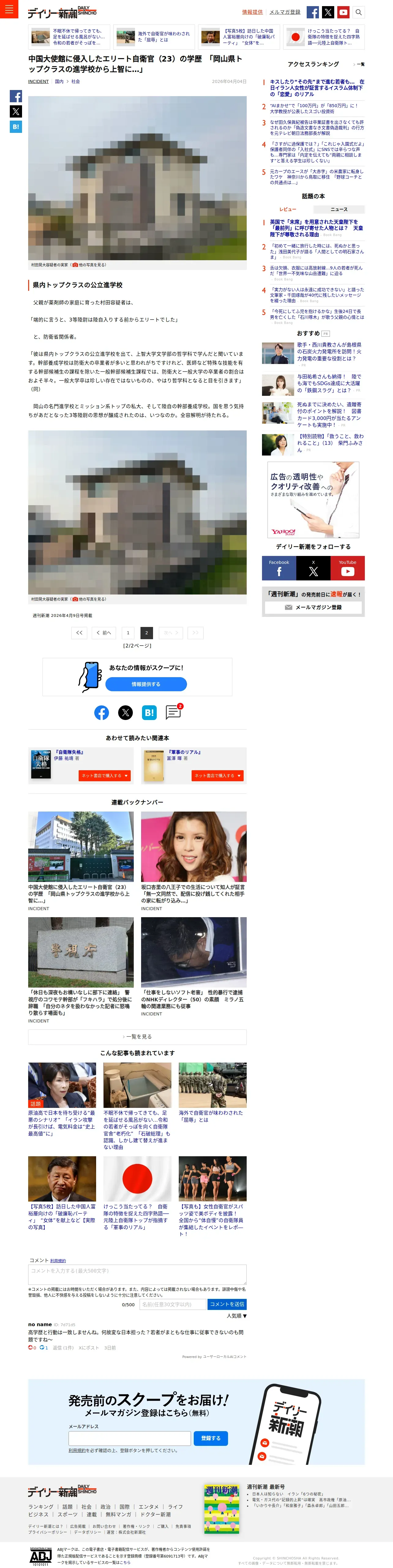This screenshot has height=1568, width=393.
Task: Click the メールアドレス input field
Action: click(129, 1438)
